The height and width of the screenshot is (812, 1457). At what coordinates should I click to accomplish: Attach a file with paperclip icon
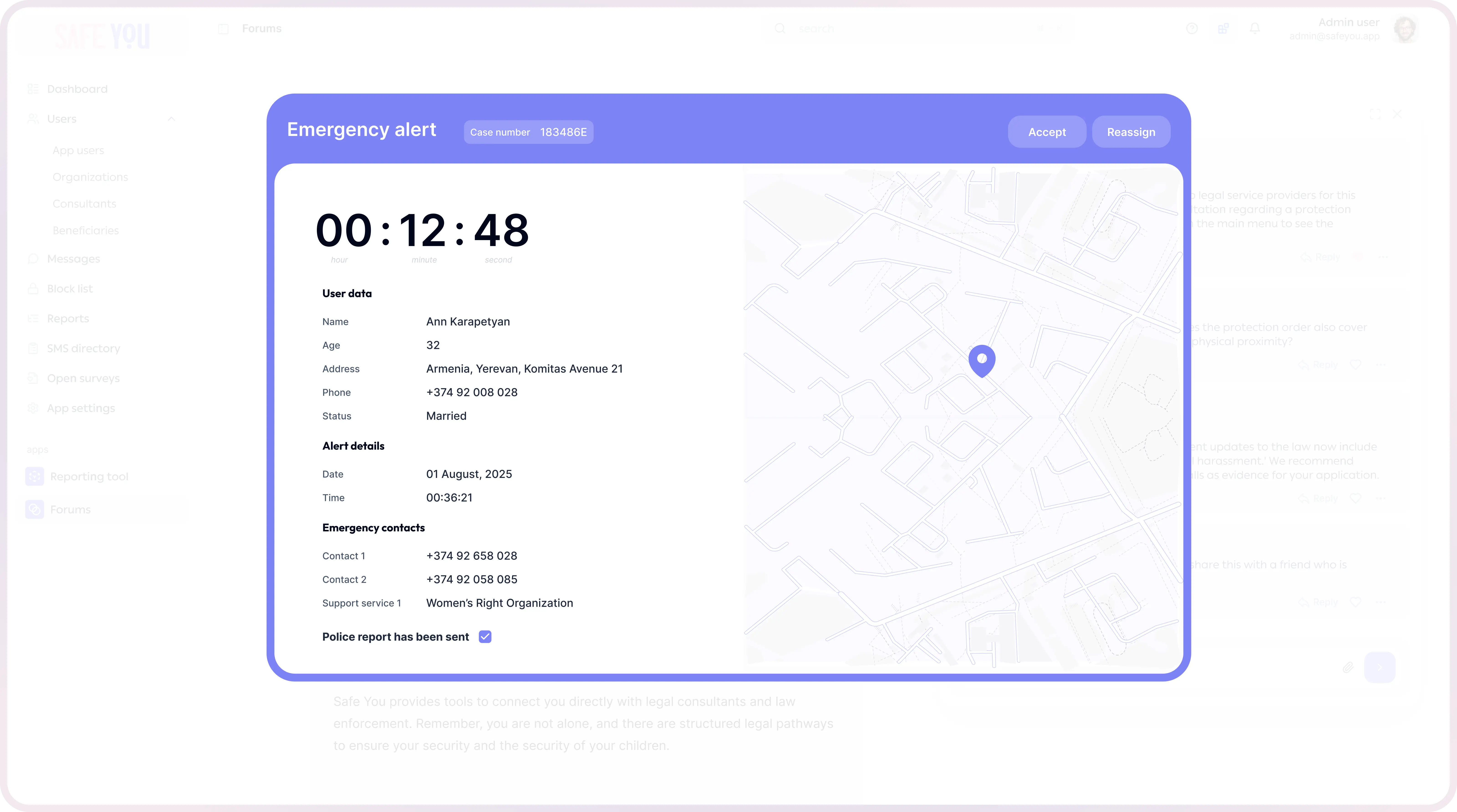[1348, 668]
